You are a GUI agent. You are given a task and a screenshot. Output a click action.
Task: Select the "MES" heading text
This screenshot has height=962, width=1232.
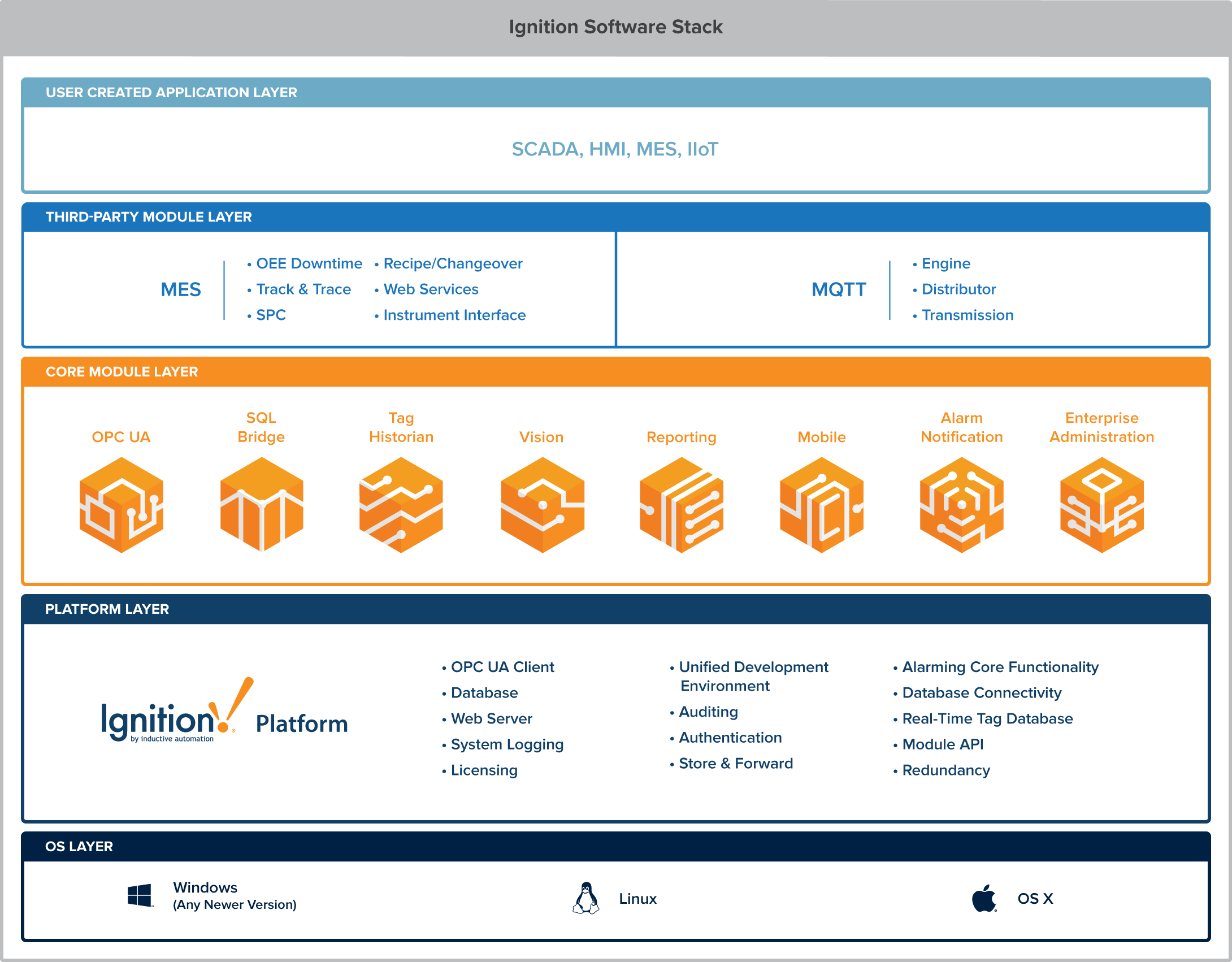[181, 289]
